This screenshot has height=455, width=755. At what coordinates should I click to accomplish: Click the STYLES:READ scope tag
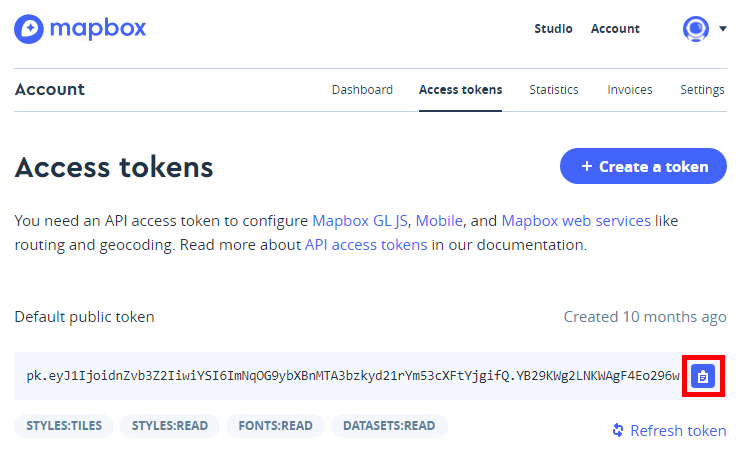170,426
